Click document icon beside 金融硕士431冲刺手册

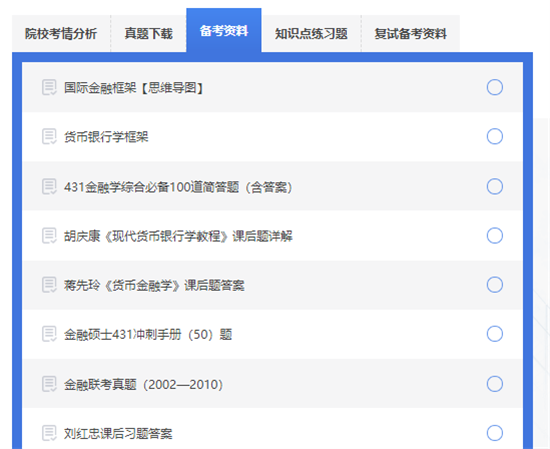[49, 334]
